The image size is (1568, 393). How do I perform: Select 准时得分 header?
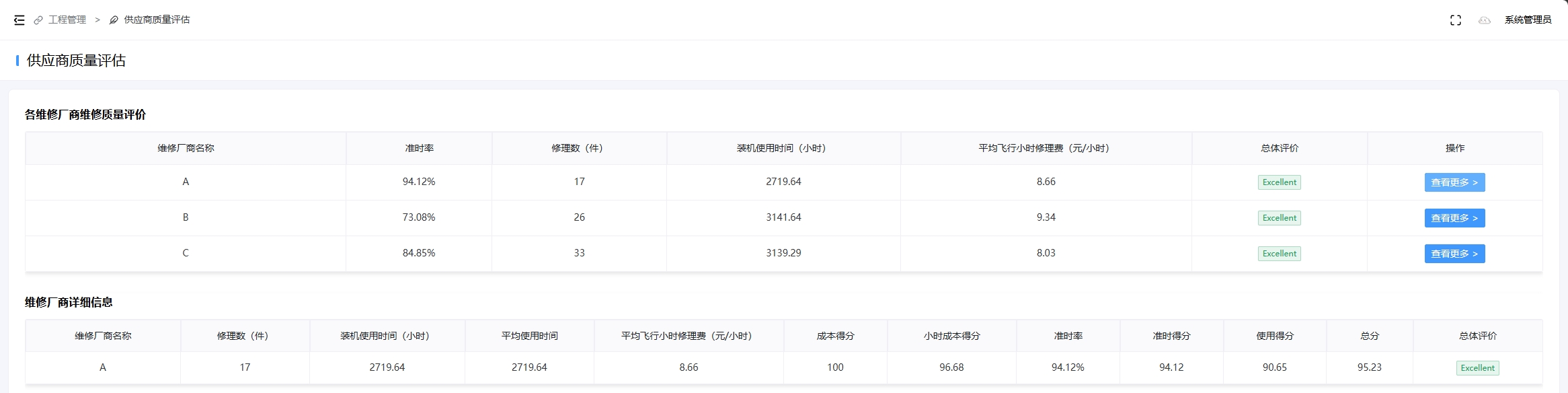[x=1171, y=336]
